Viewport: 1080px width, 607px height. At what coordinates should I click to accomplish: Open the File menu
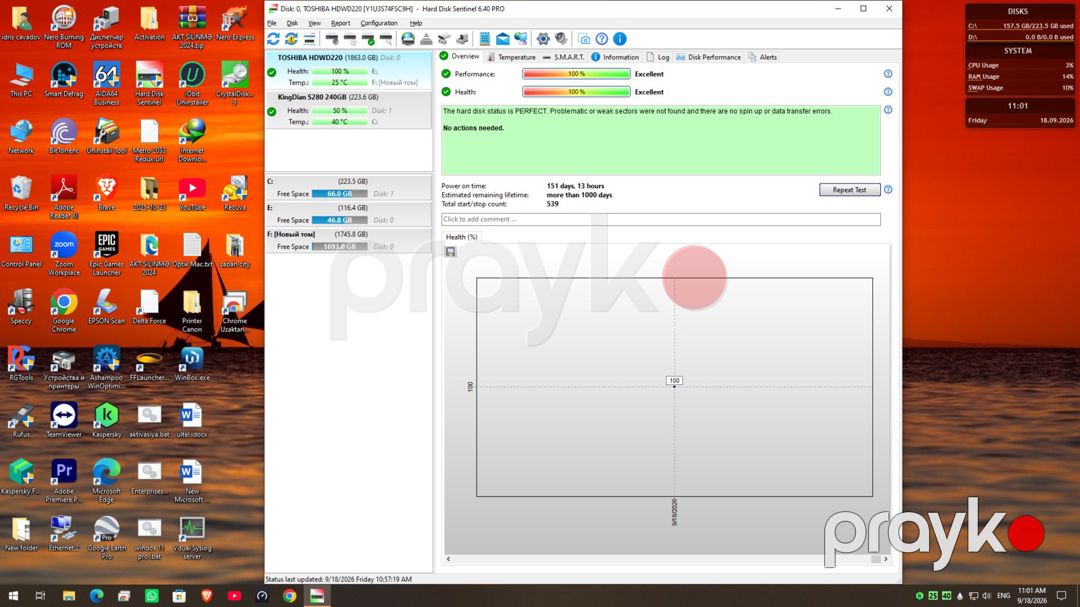pyautogui.click(x=272, y=23)
